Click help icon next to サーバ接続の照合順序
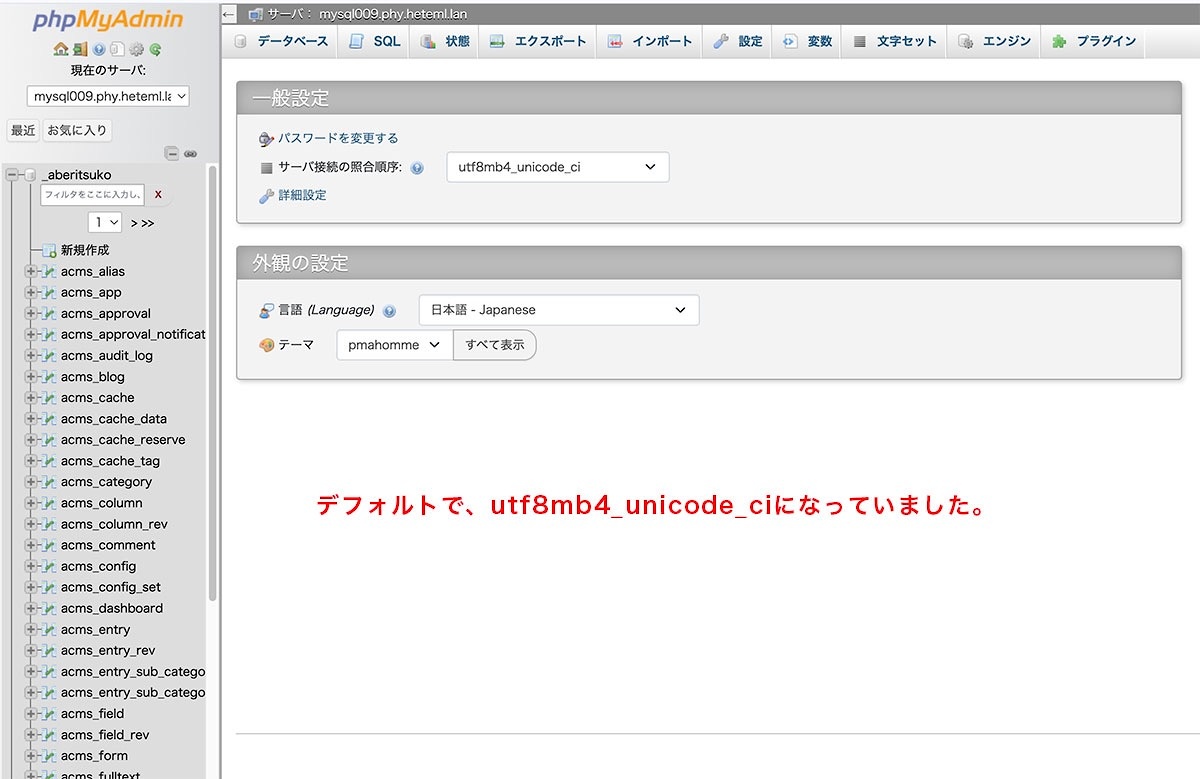 [417, 168]
